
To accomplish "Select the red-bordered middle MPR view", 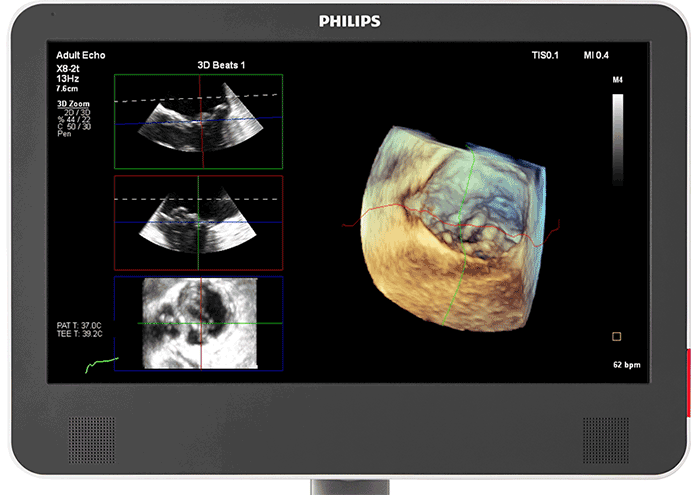I will pos(198,222).
